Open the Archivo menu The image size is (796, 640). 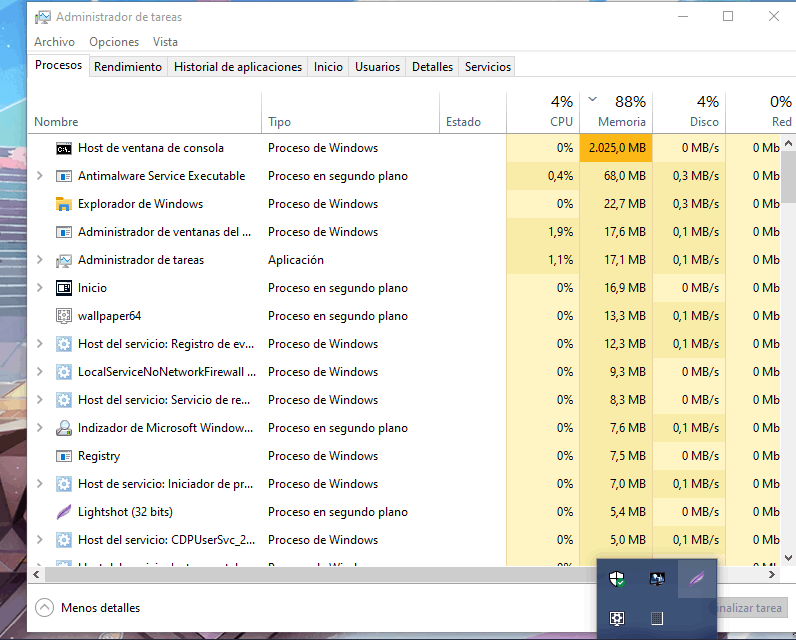click(x=54, y=42)
